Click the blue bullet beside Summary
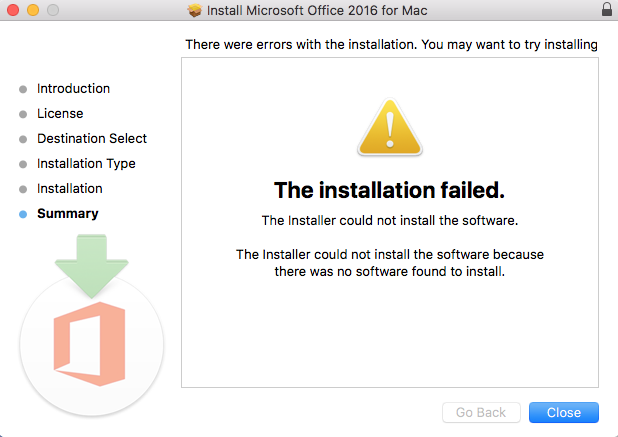The image size is (618, 437). tap(23, 214)
